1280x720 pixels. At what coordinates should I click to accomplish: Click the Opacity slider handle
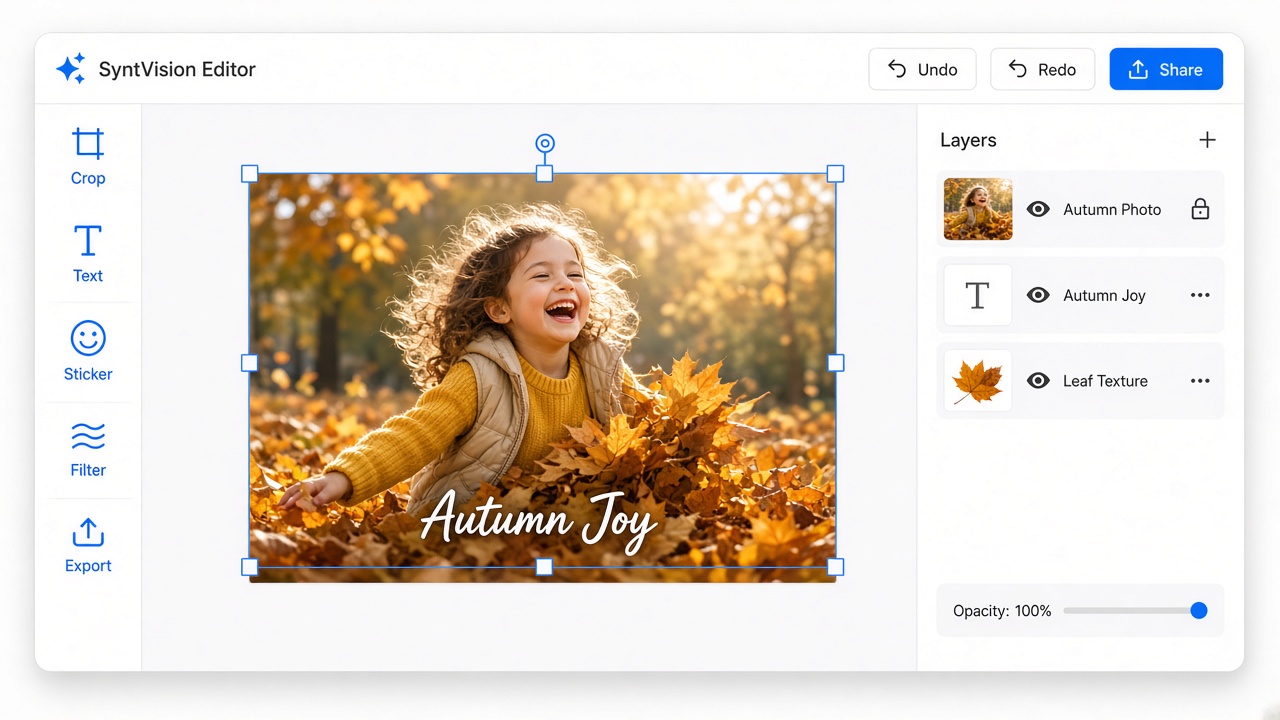pyautogui.click(x=1199, y=611)
